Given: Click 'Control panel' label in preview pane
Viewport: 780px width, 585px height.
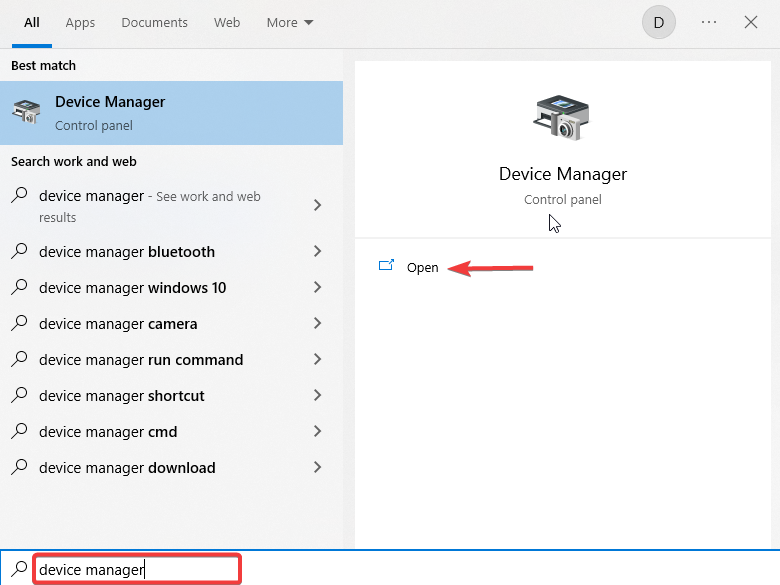Looking at the screenshot, I should (x=563, y=199).
